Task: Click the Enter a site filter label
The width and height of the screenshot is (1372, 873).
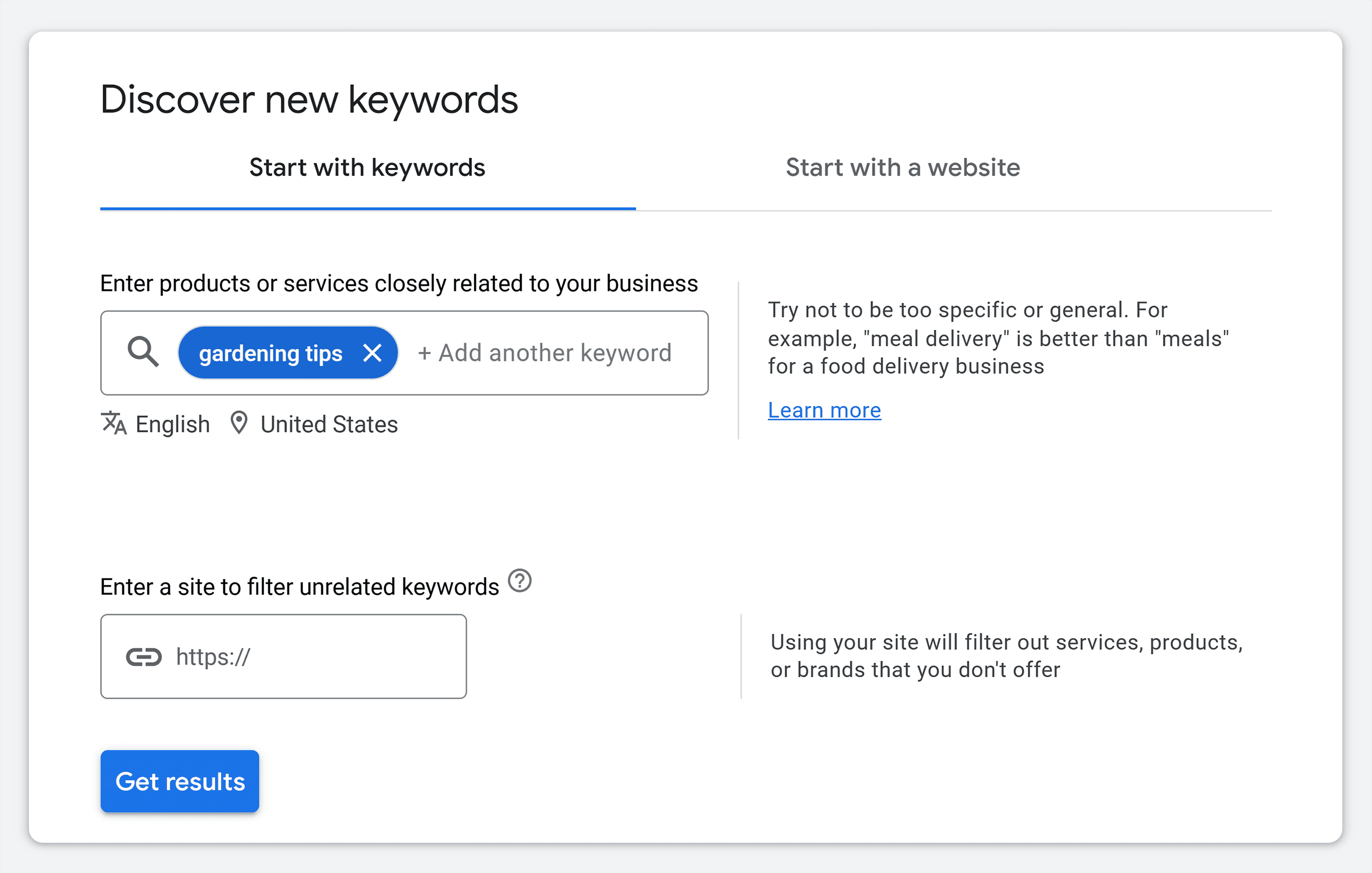Action: tap(299, 587)
